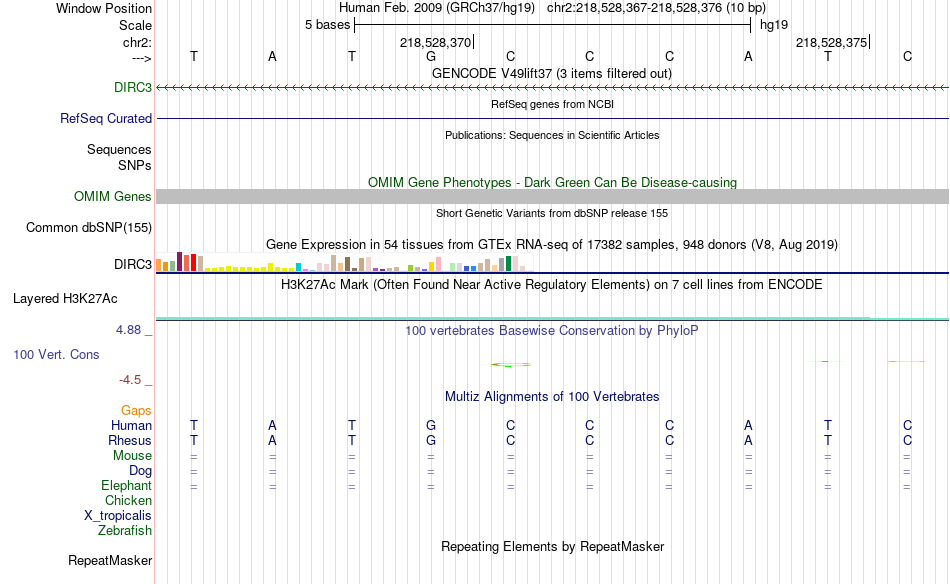Click the Common dbSNP(155) track label

coord(88,228)
